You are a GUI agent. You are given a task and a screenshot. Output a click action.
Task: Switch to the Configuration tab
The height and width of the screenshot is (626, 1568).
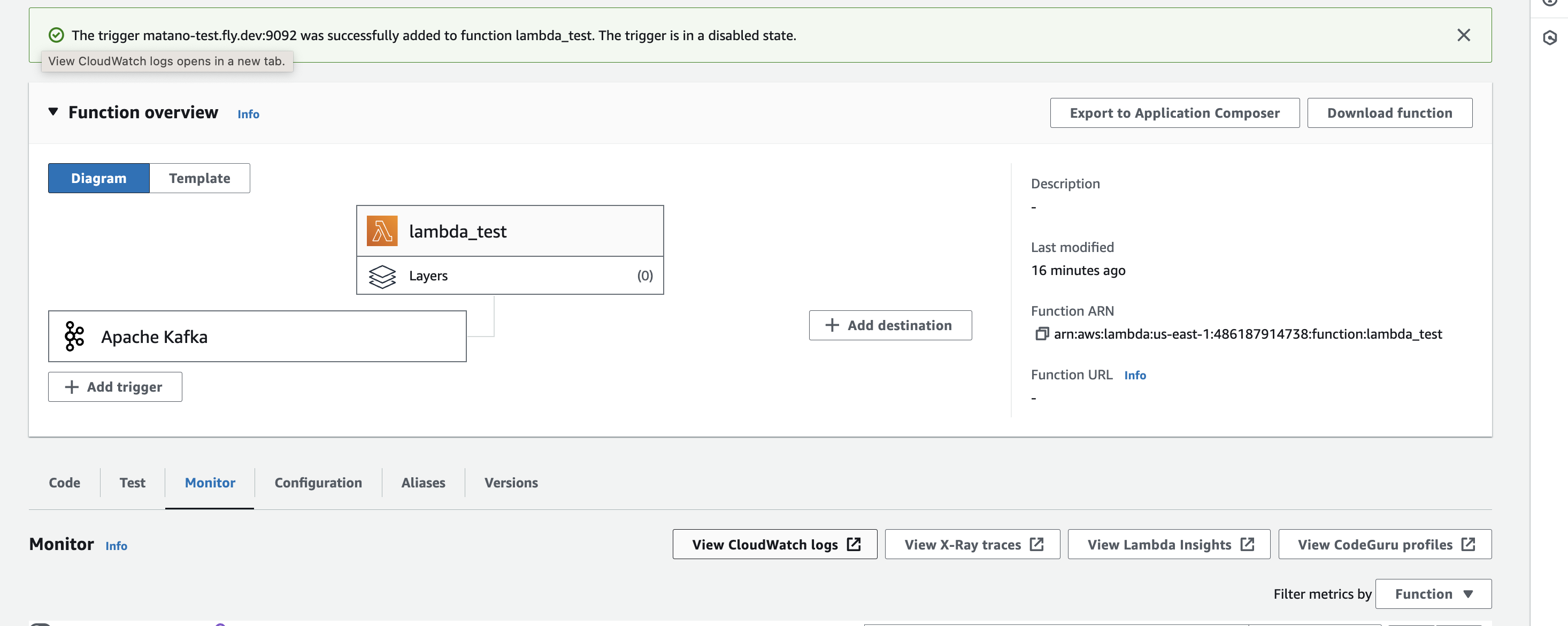318,482
